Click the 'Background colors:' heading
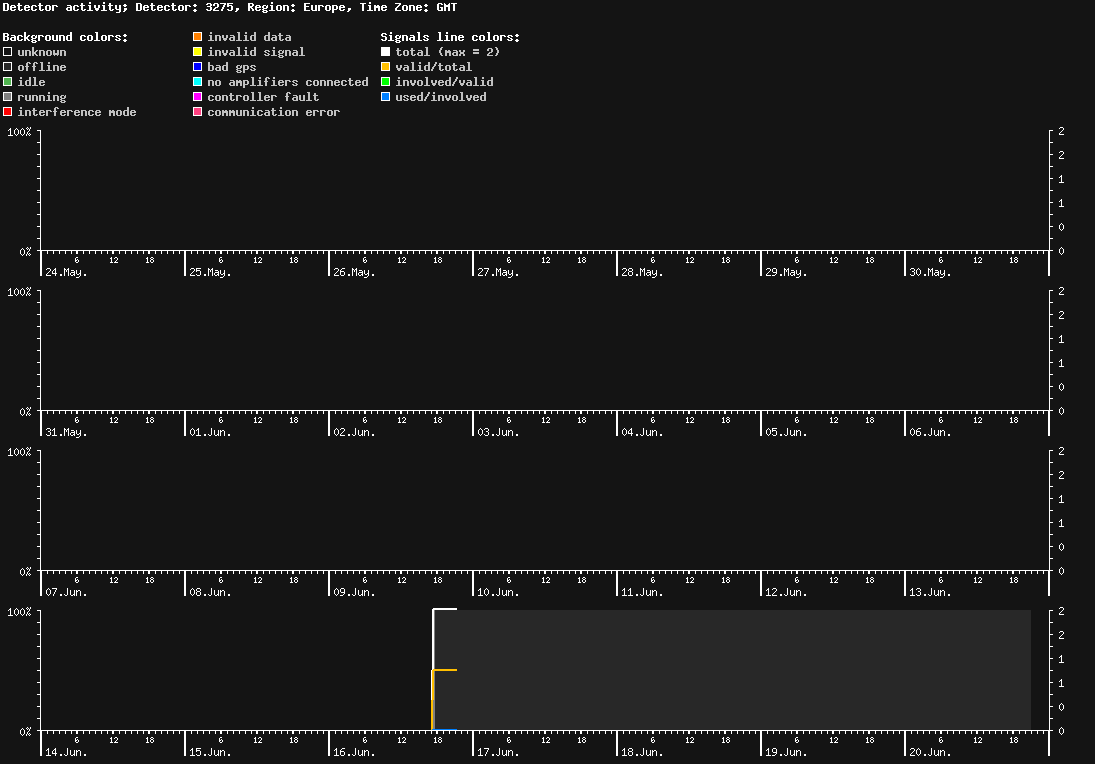Viewport: 1095px width, 764px height. pyautogui.click(x=66, y=37)
